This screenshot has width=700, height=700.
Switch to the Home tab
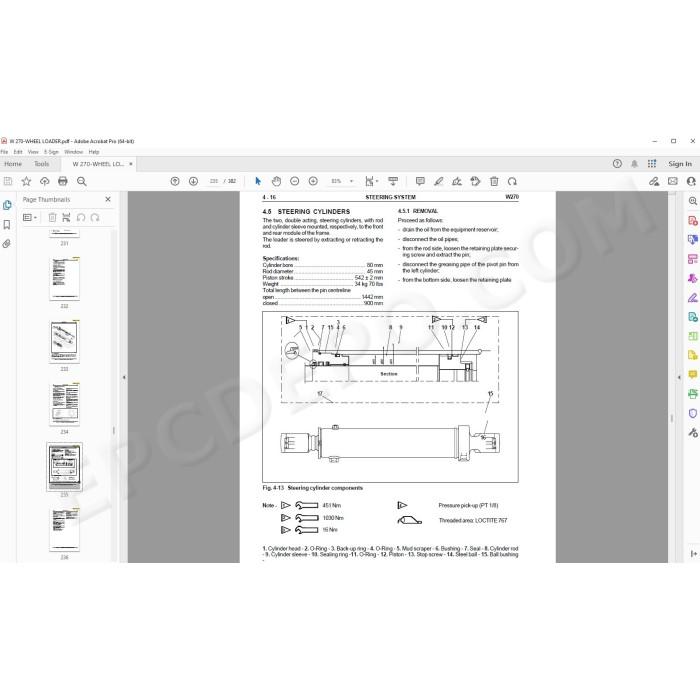(x=13, y=164)
